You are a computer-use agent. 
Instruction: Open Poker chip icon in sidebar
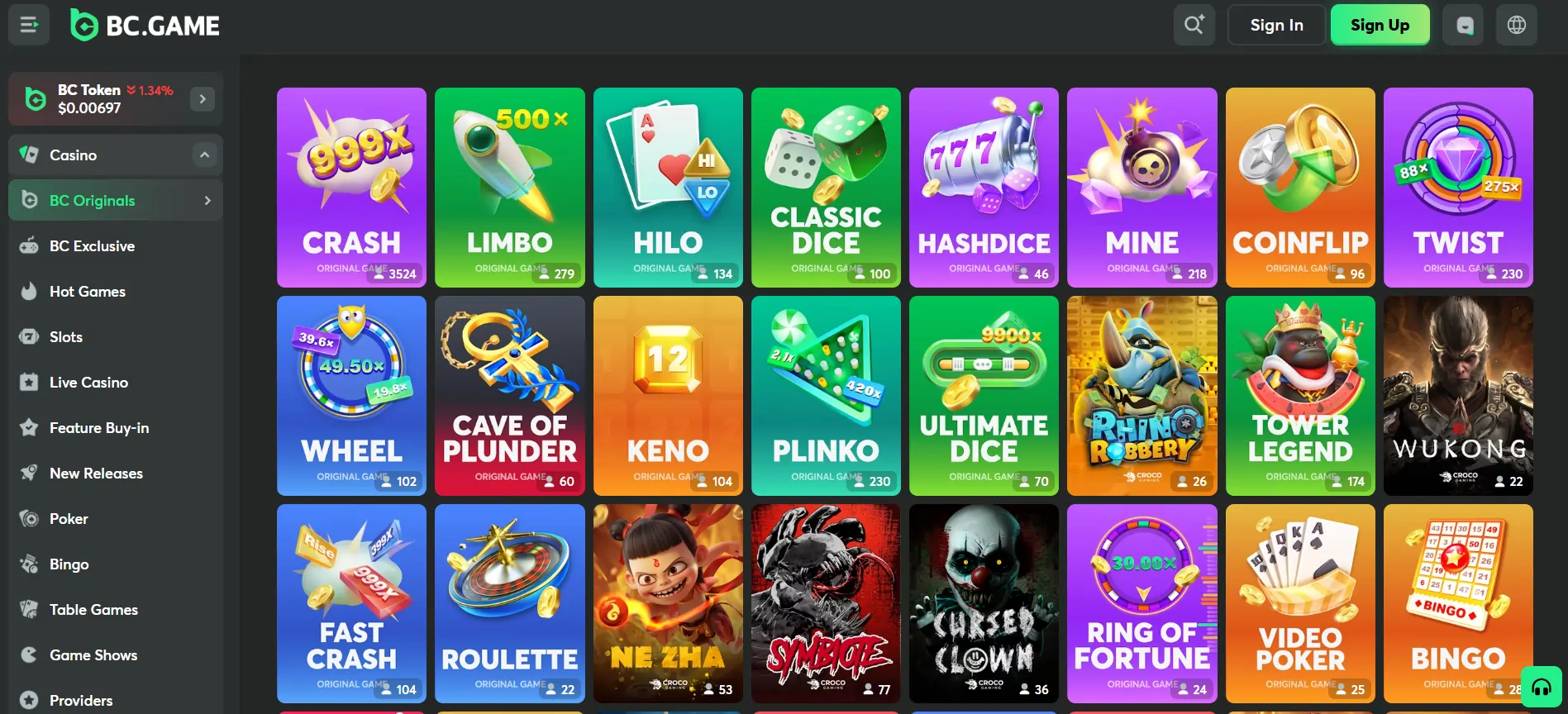click(29, 518)
